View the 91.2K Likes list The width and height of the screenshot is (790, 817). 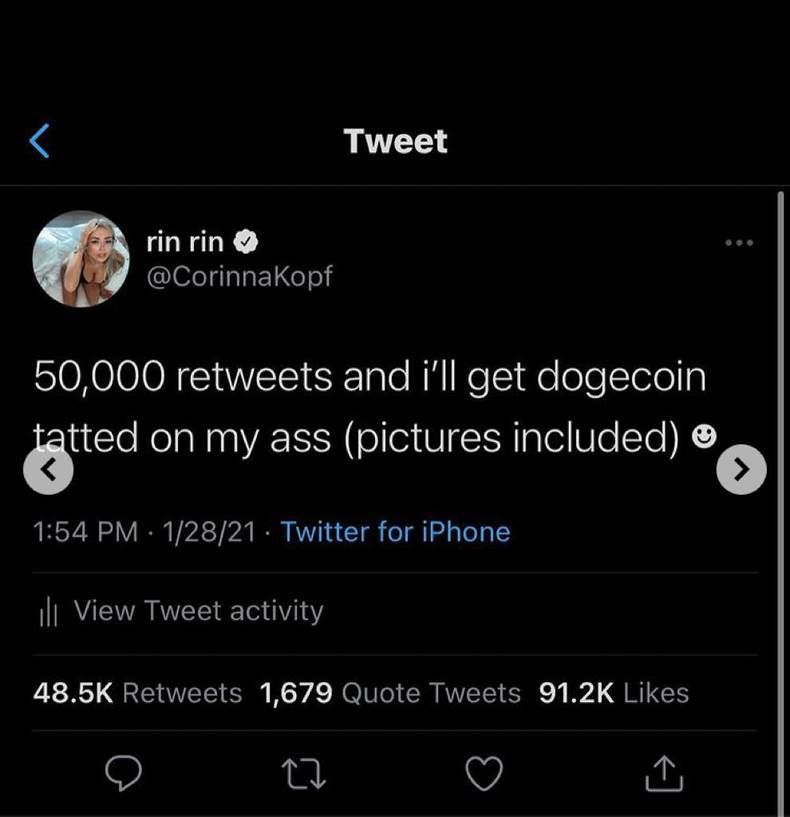[613, 692]
